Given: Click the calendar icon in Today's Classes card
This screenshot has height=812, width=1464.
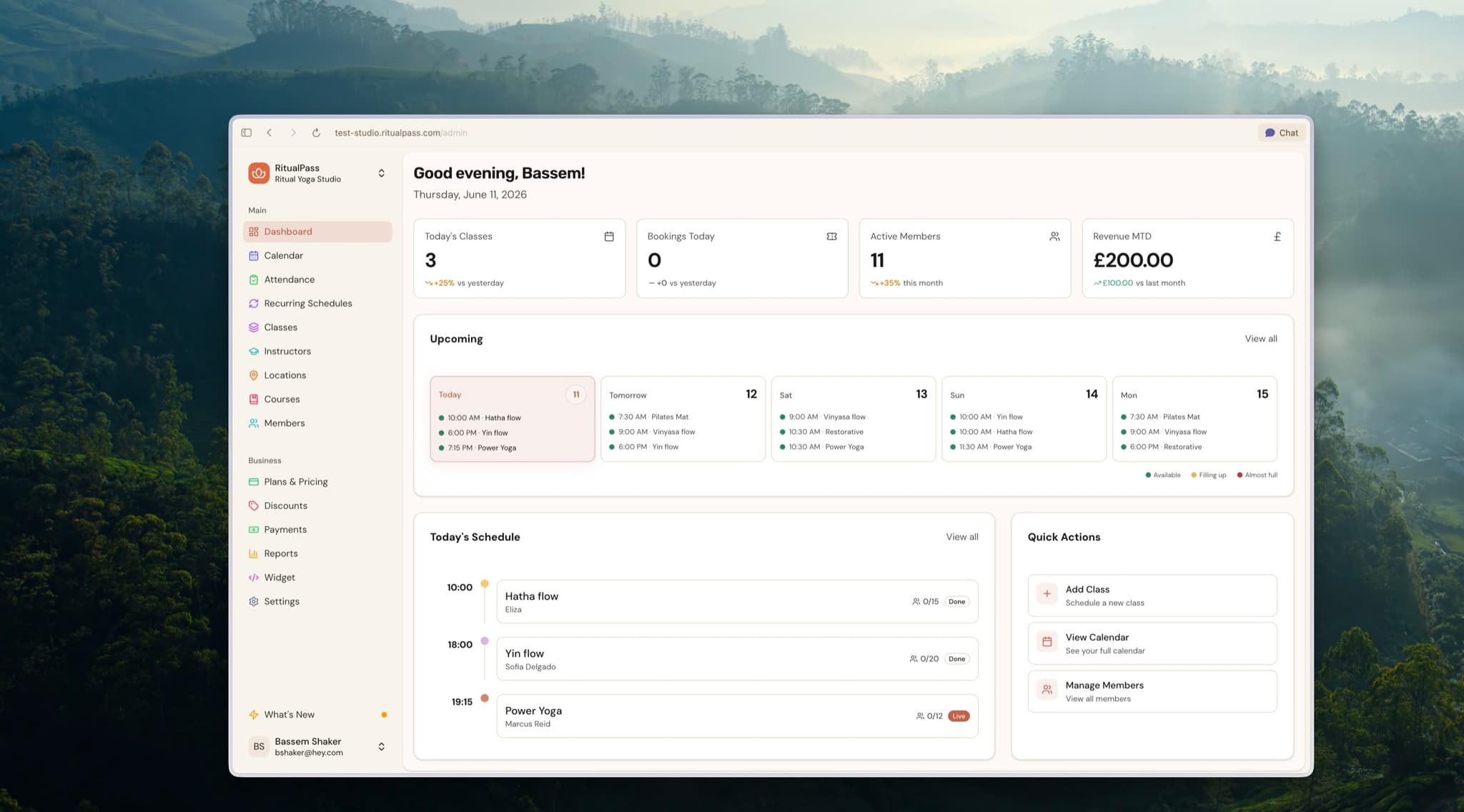Looking at the screenshot, I should coord(609,237).
